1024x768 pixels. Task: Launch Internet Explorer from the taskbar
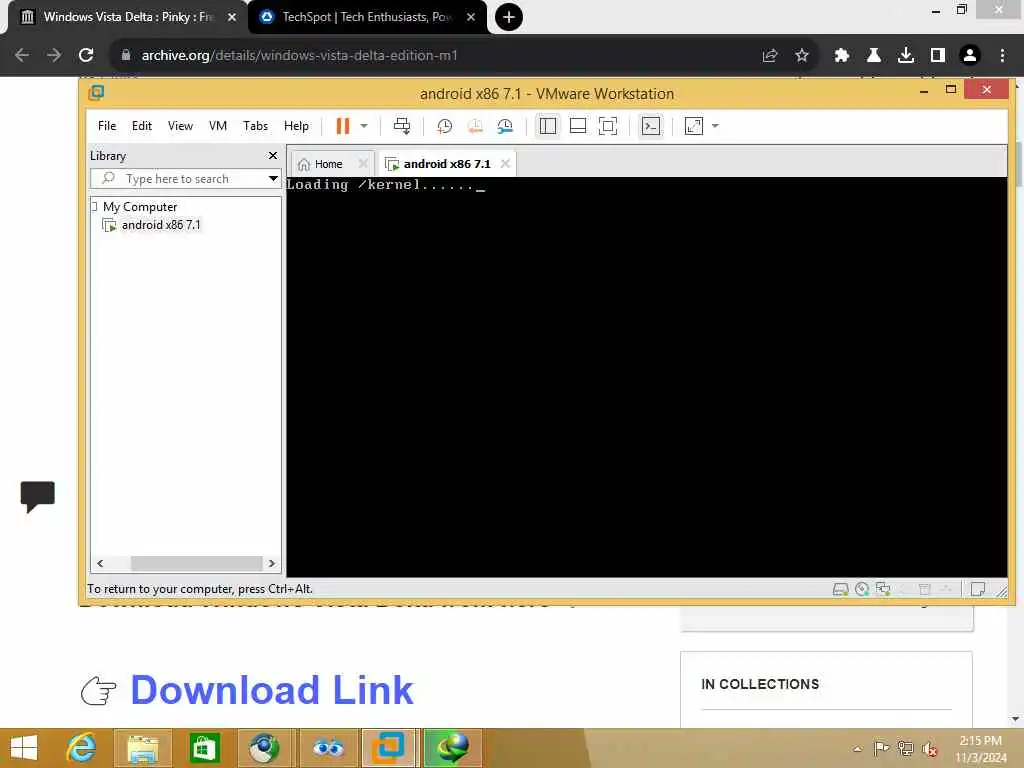[81, 748]
